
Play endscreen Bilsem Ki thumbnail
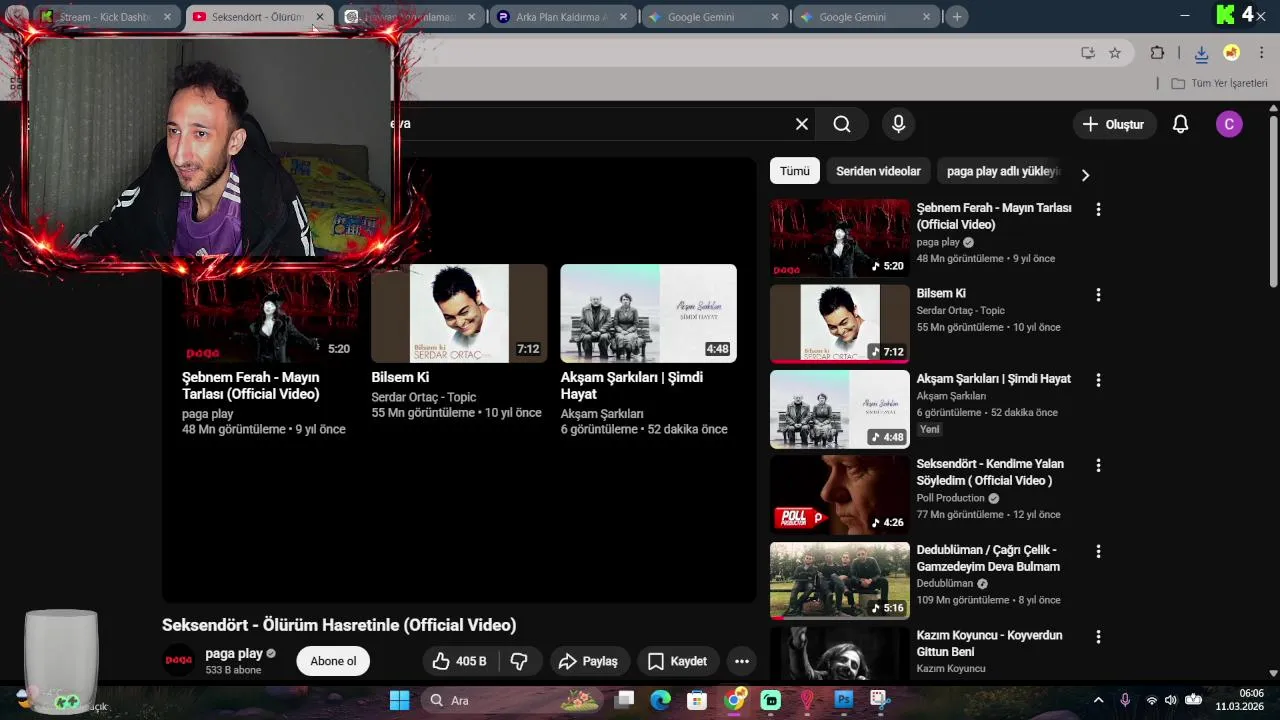click(x=459, y=313)
